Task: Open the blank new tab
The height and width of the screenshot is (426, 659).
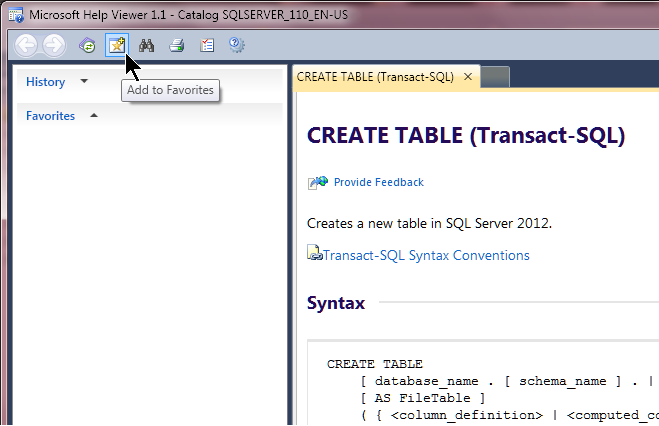Action: [495, 77]
